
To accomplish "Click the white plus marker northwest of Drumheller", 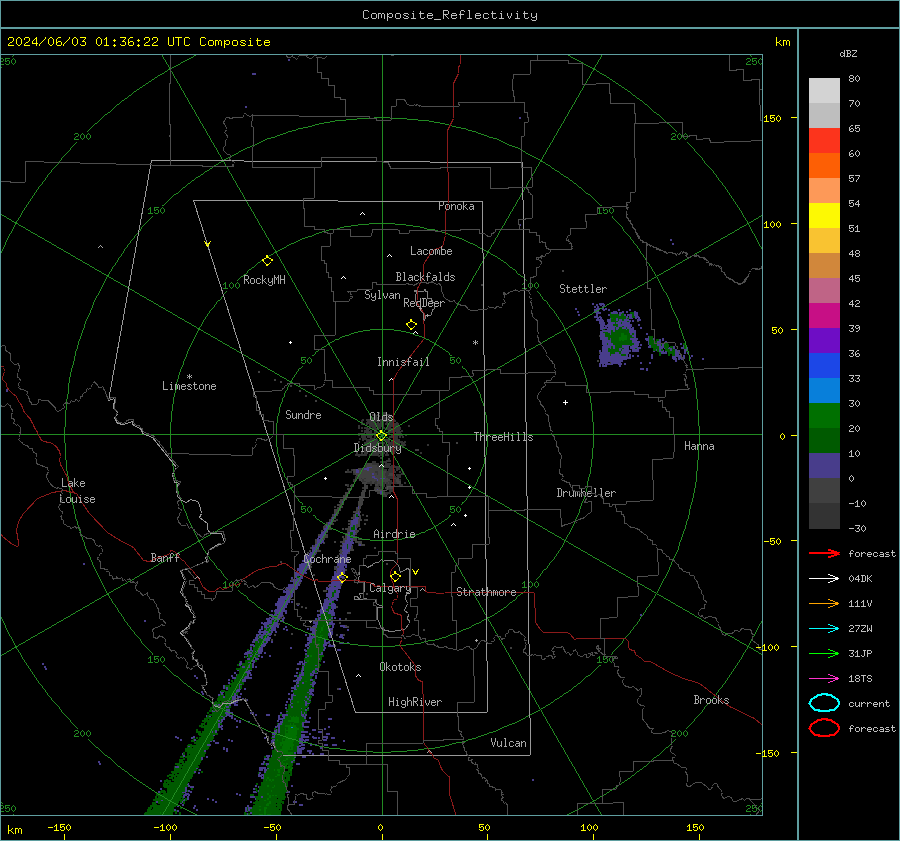I will [x=565, y=402].
